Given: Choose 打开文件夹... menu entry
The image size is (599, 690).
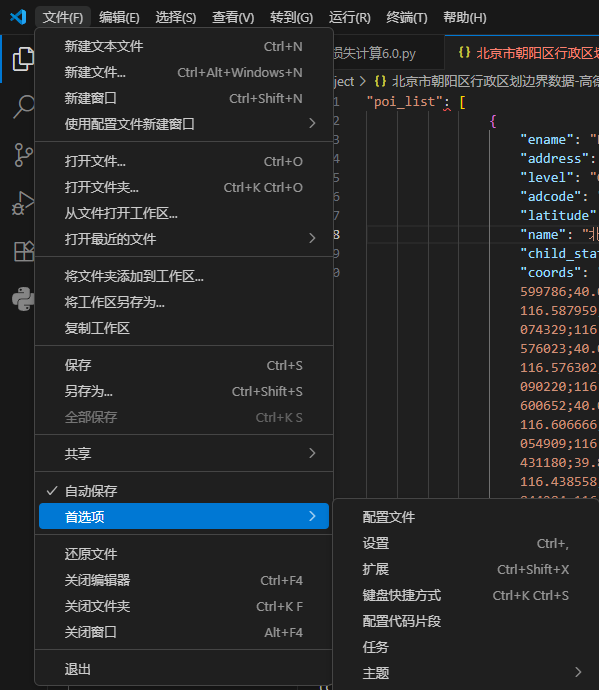Looking at the screenshot, I should tap(184, 187).
